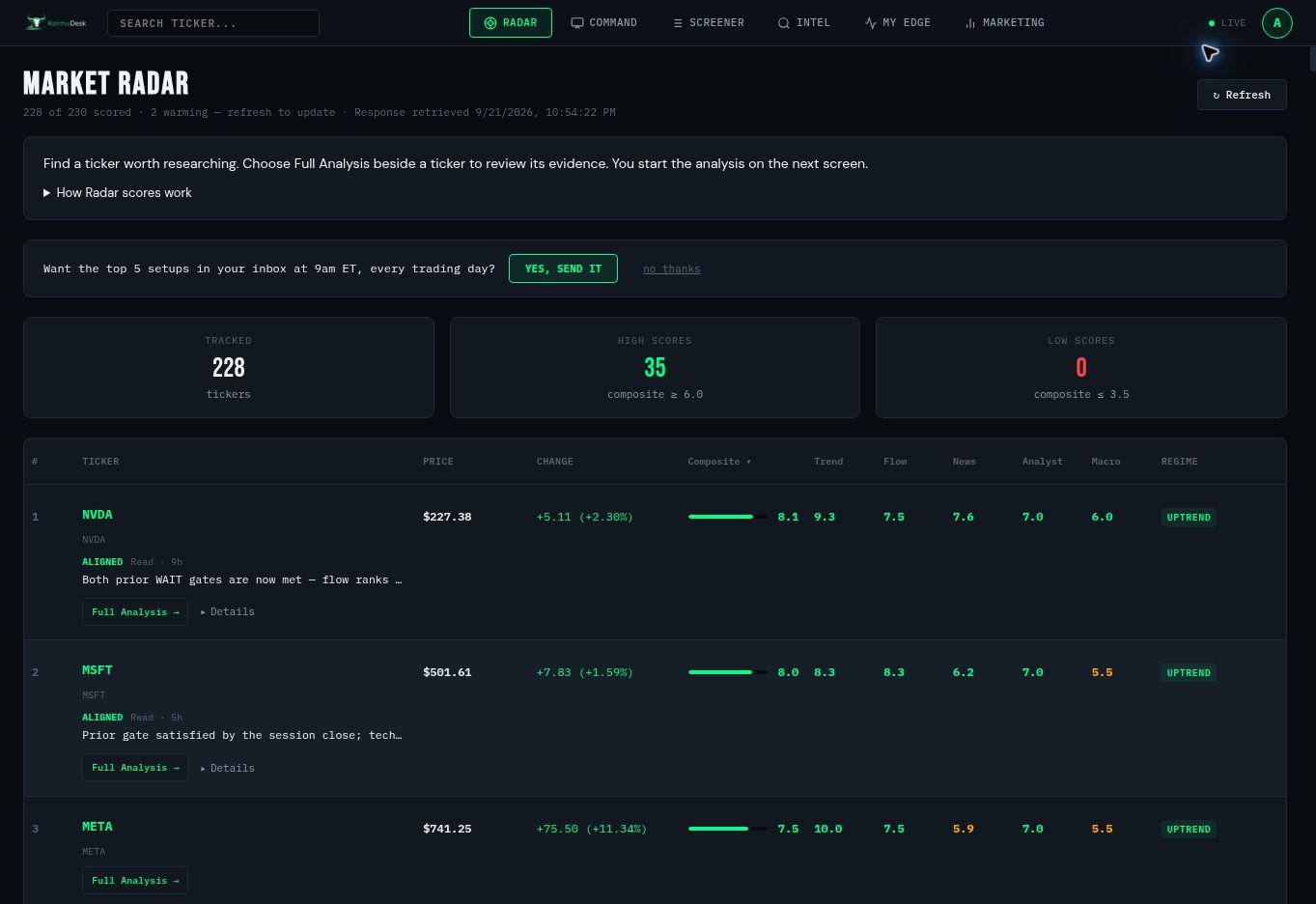
Task: Click NVDA's composite score bar
Action: pos(728,517)
